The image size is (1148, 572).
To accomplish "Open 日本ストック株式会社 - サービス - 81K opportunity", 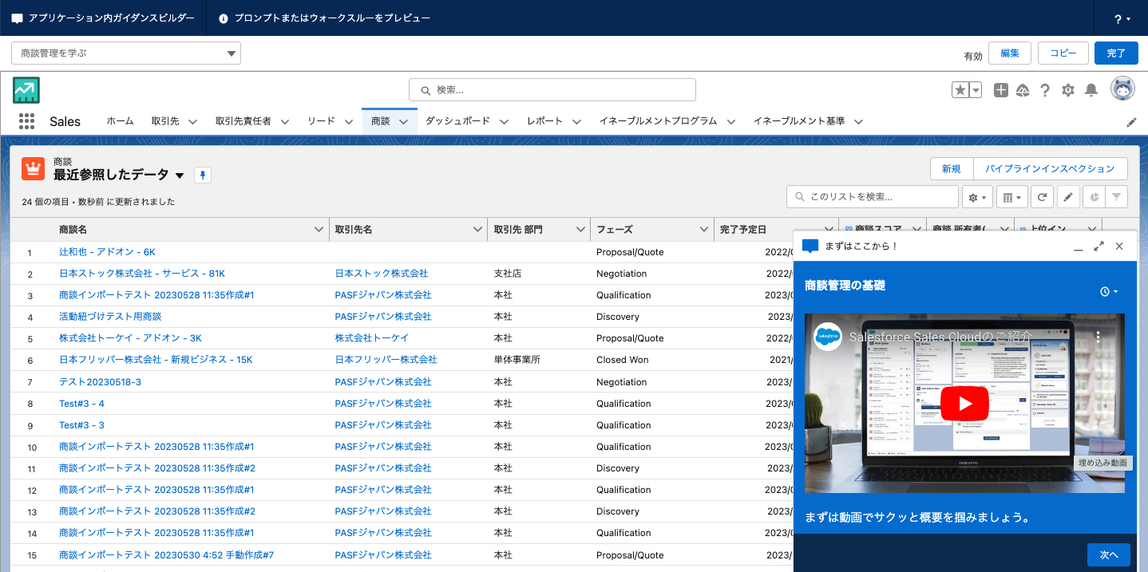I will click(x=142, y=273).
